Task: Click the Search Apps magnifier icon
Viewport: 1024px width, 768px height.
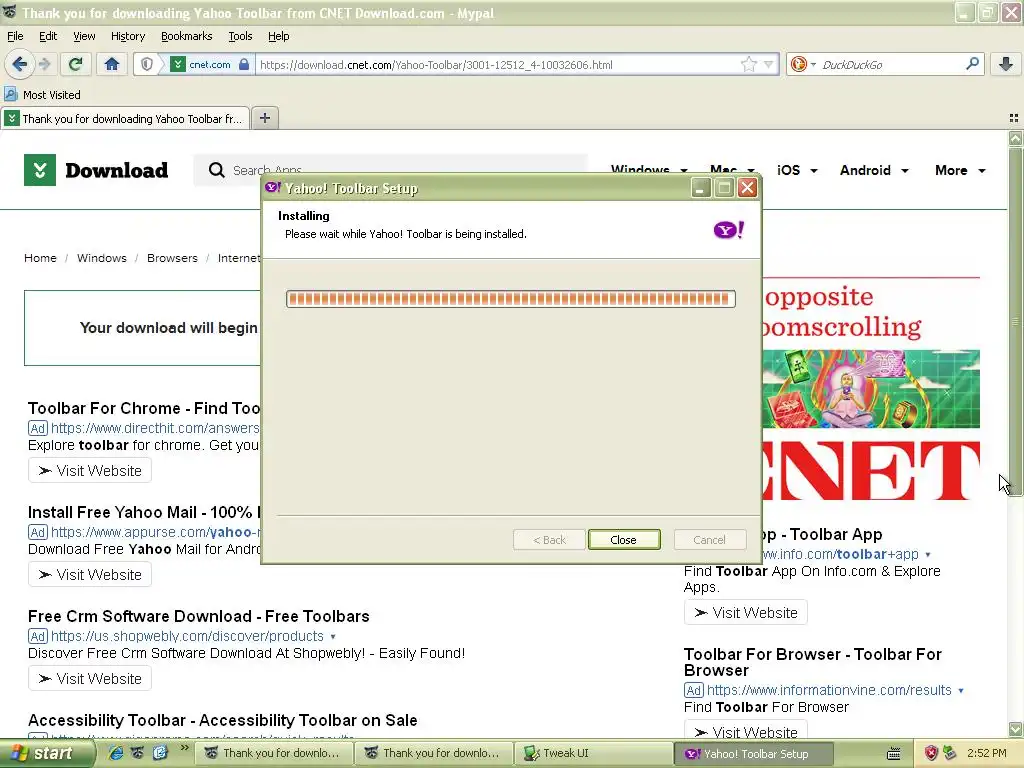Action: point(216,170)
